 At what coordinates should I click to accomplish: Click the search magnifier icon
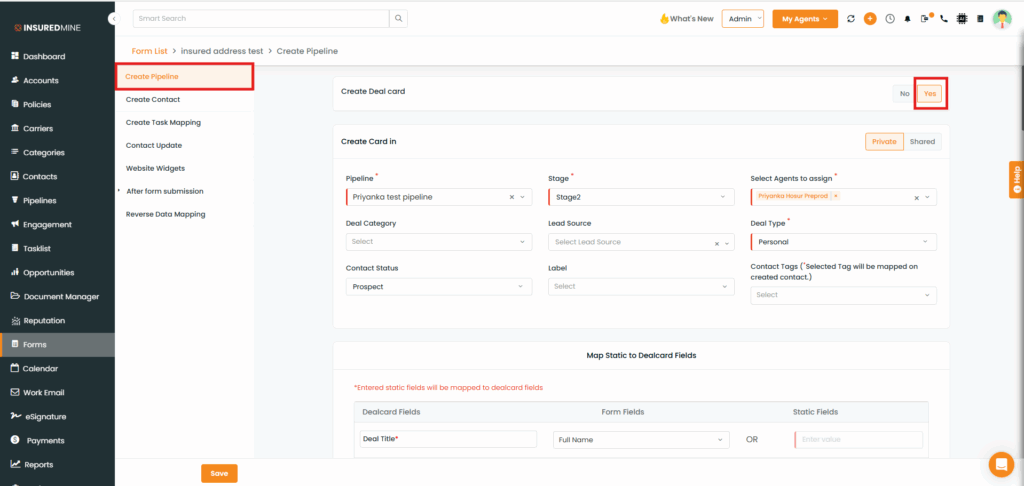click(399, 18)
